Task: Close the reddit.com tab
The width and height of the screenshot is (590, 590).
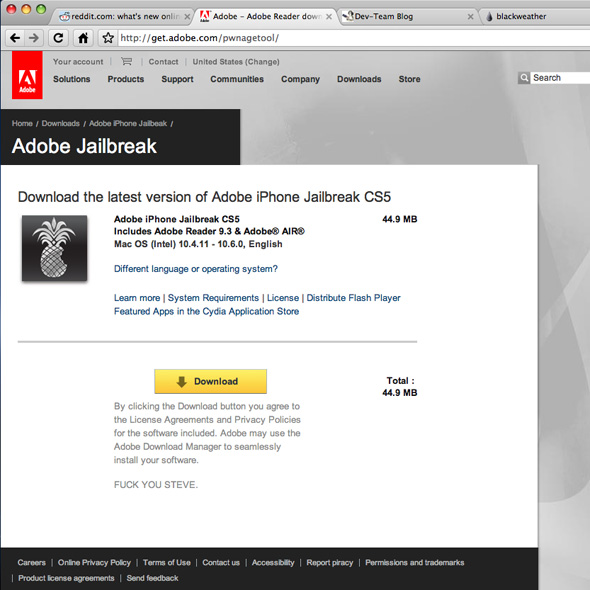Action: pos(187,17)
